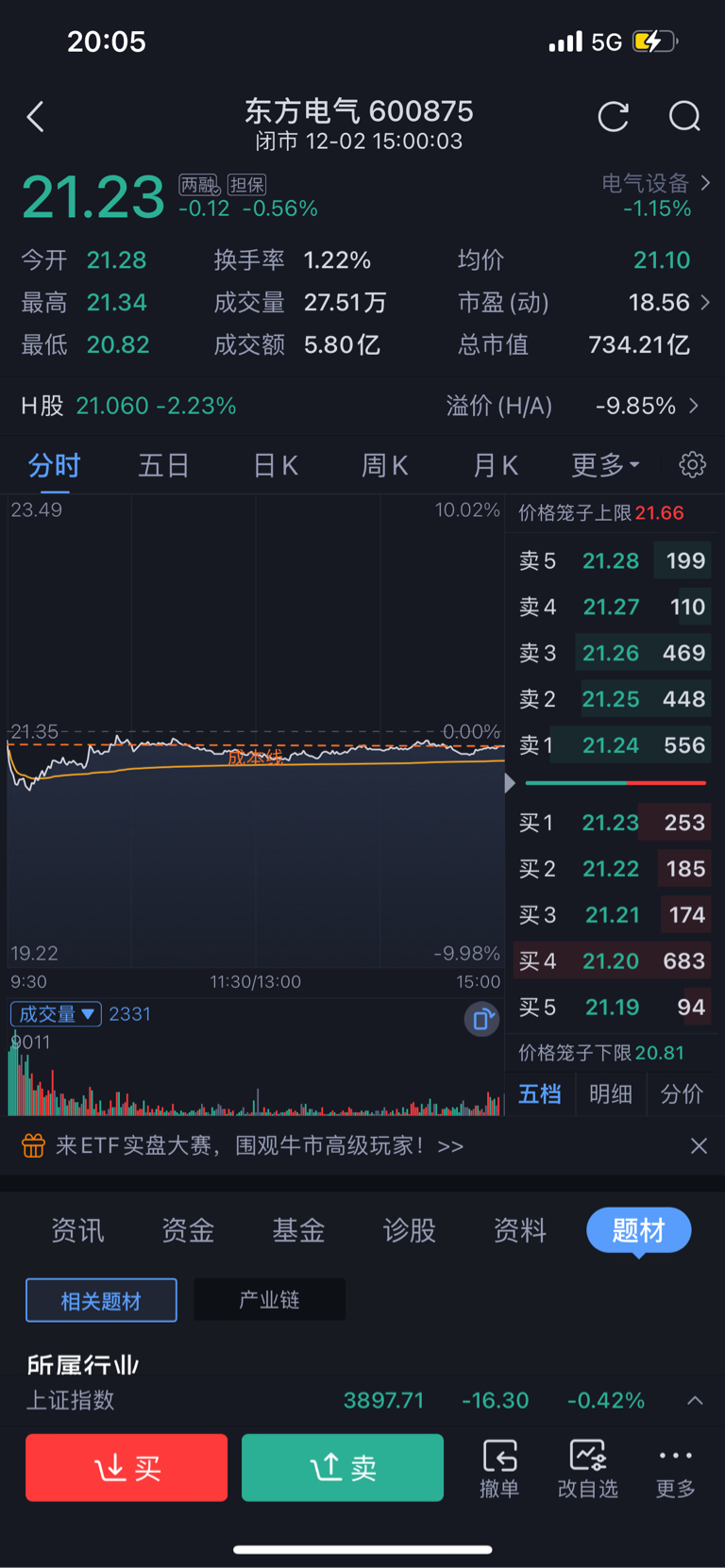Select the 卖2 21.25 order row
This screenshot has height=1568, width=725.
[x=612, y=699]
